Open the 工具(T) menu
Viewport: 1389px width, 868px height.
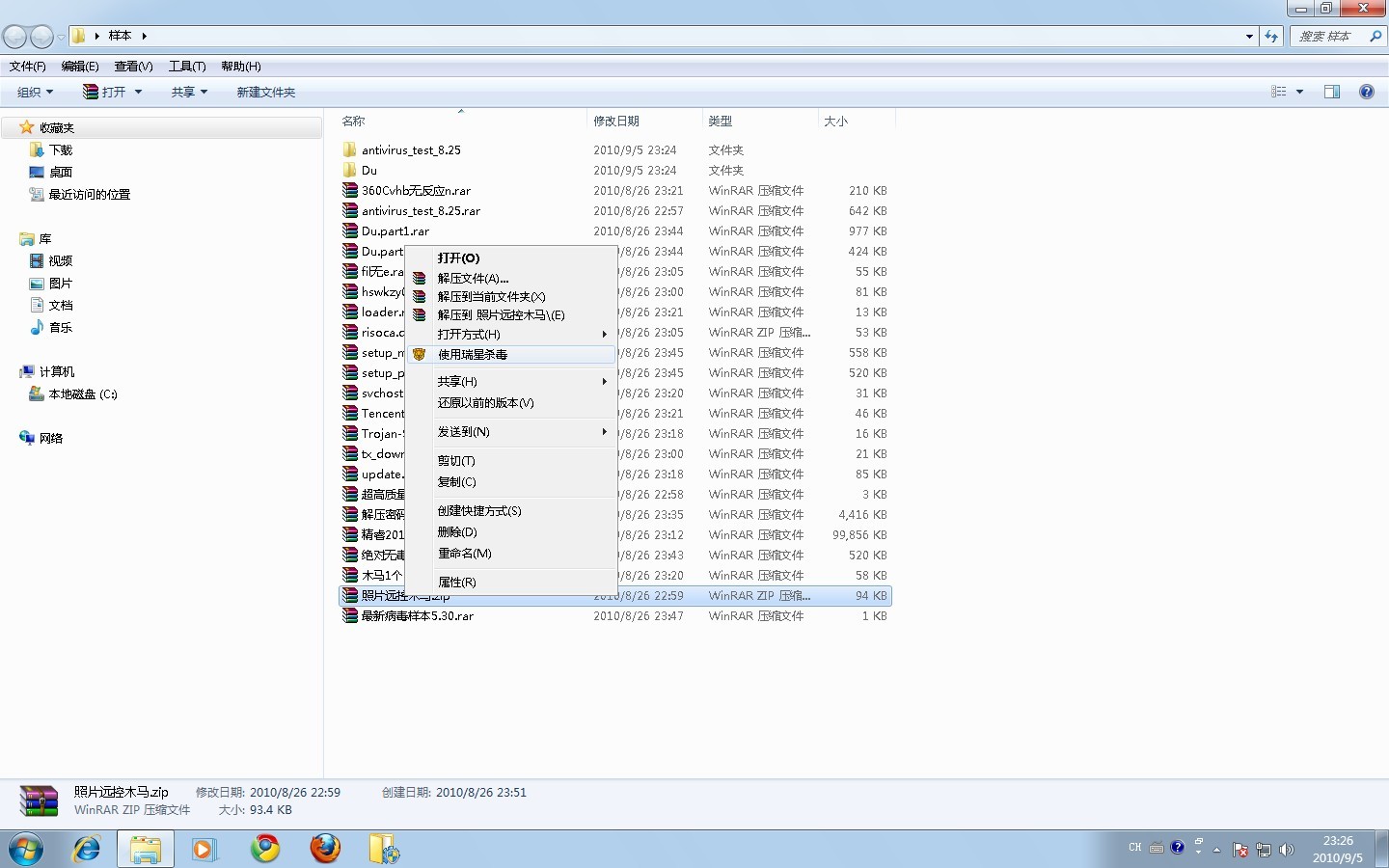[187, 67]
